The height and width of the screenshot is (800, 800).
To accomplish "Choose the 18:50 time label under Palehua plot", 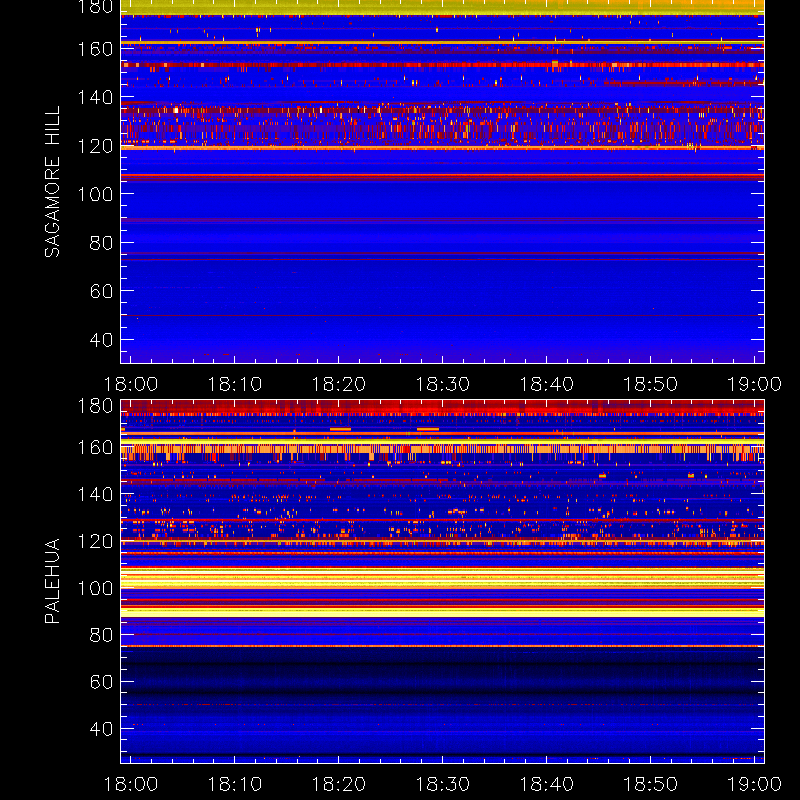I will [651, 784].
